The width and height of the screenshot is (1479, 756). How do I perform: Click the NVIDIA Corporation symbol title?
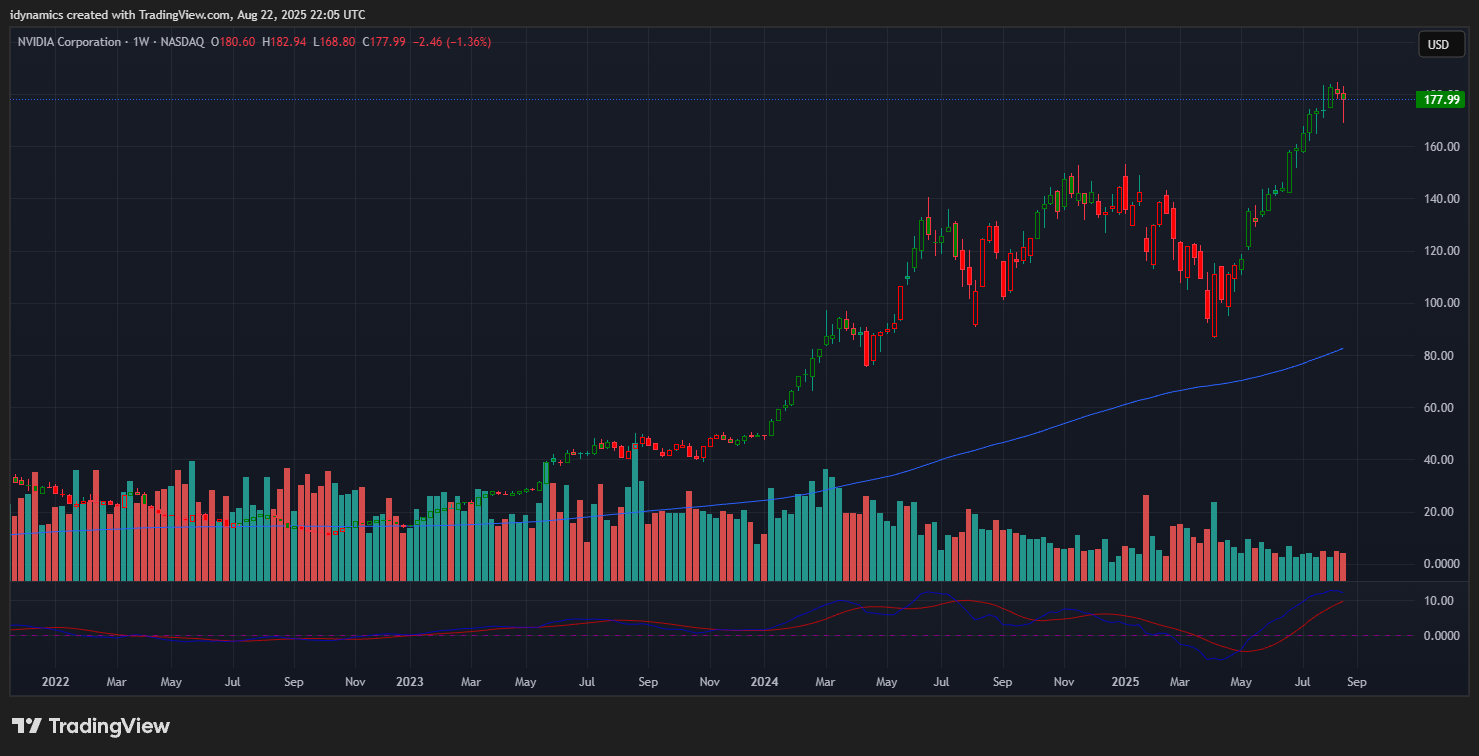point(69,42)
